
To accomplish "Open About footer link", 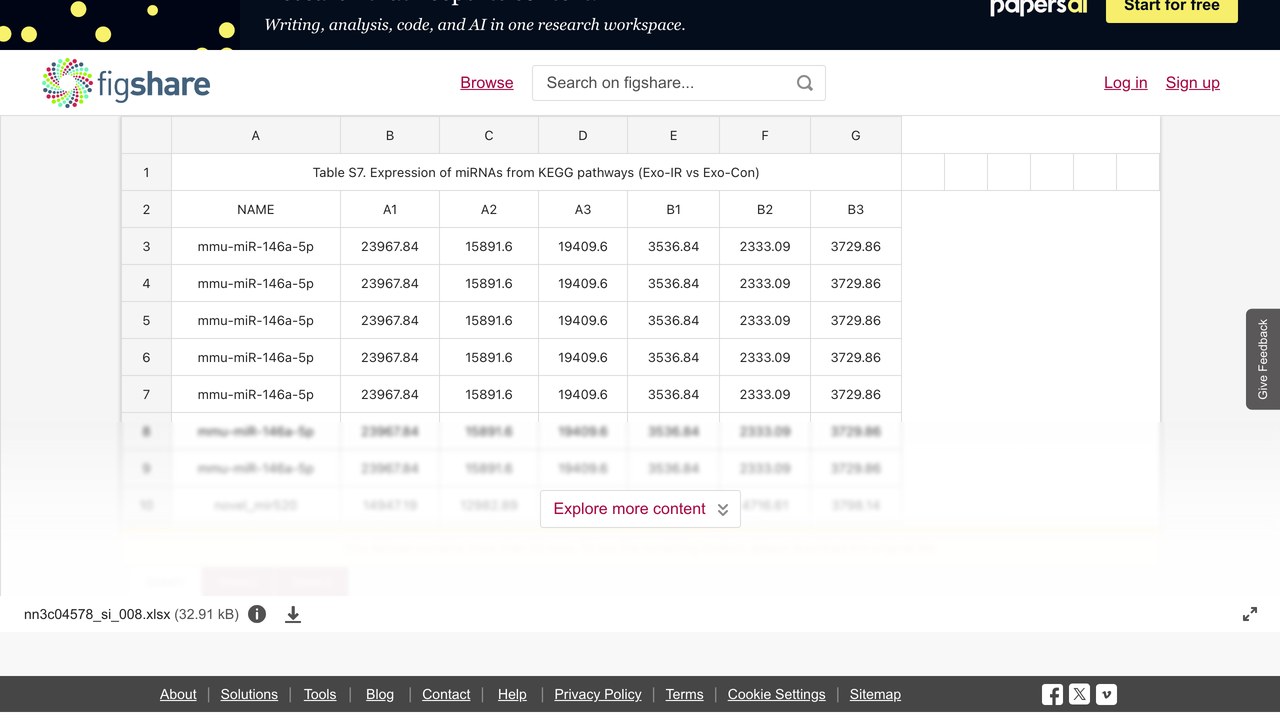I will coord(178,694).
